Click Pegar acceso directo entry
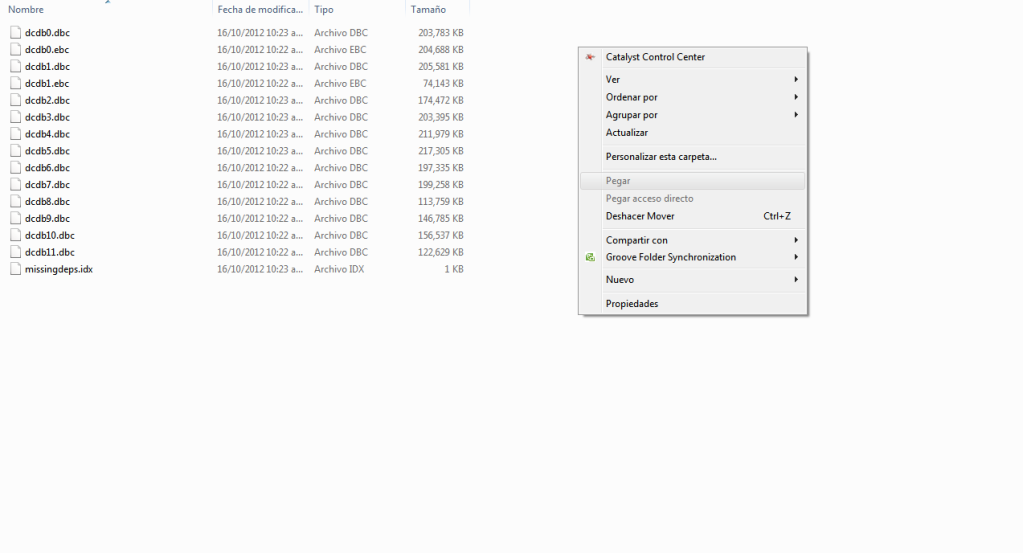 point(693,198)
